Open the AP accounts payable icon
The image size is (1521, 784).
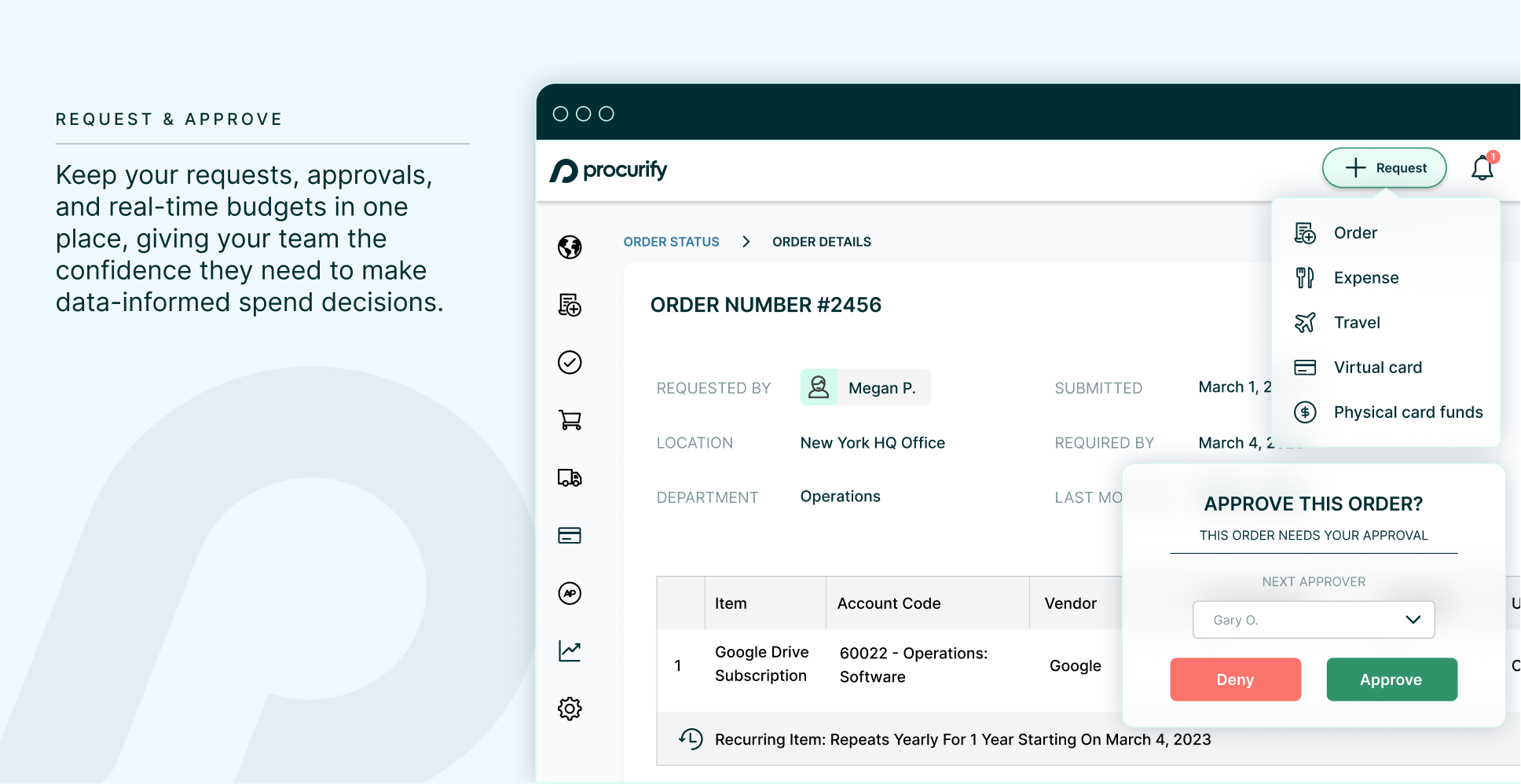570,593
